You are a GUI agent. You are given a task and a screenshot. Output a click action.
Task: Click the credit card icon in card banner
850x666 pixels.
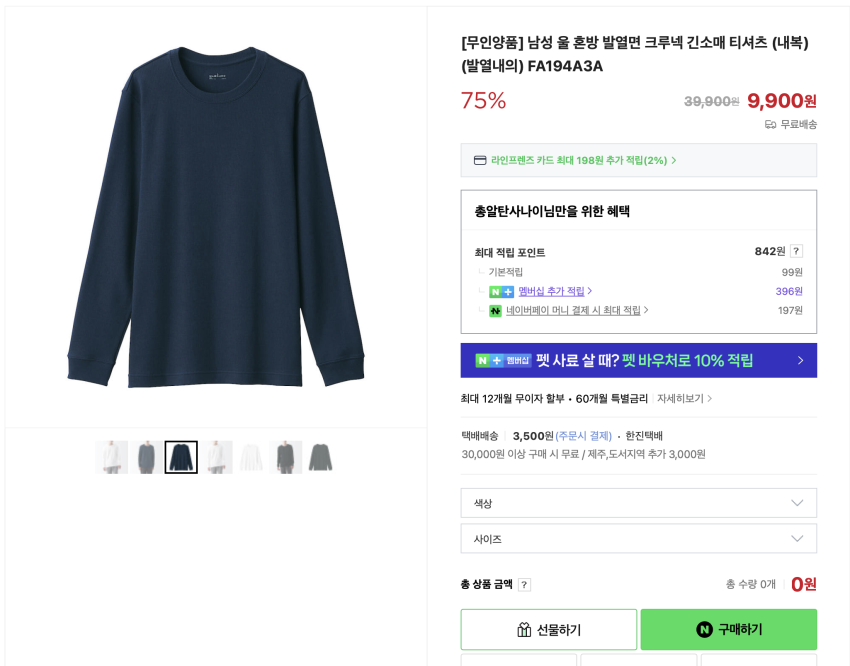point(480,160)
